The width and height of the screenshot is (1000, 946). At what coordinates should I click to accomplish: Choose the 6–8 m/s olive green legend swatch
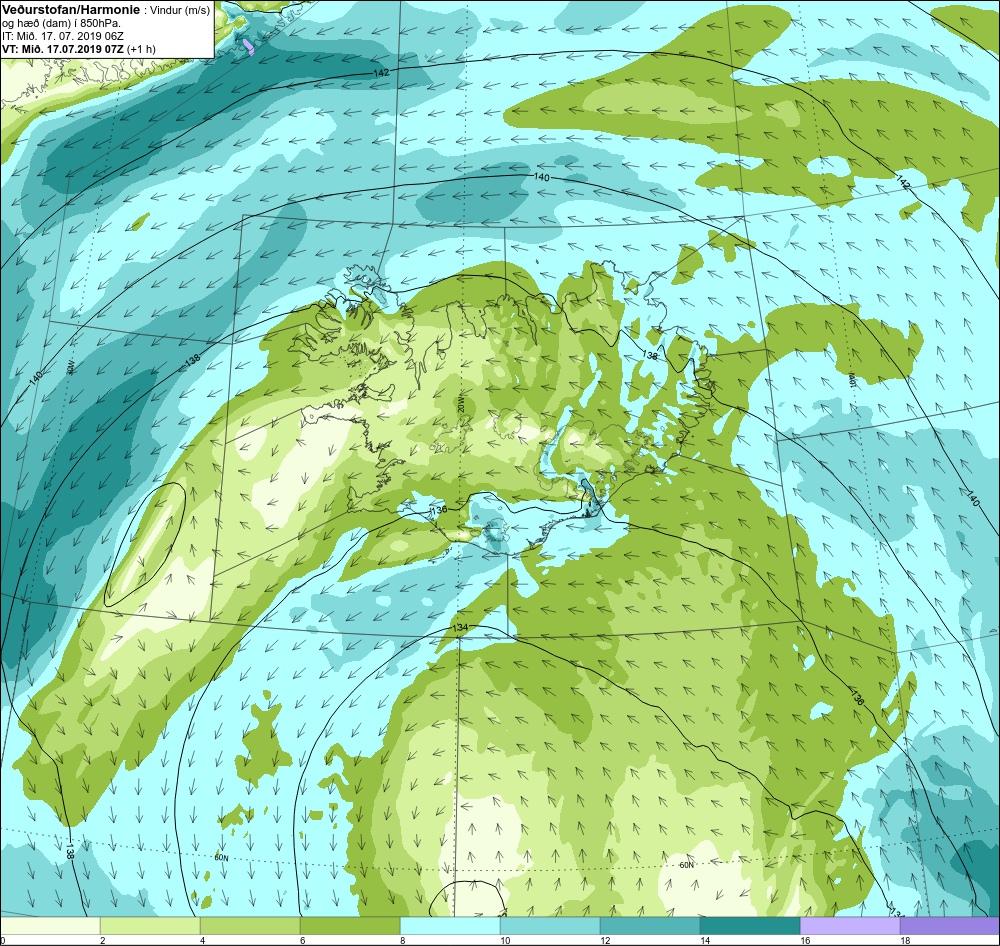pos(350,926)
